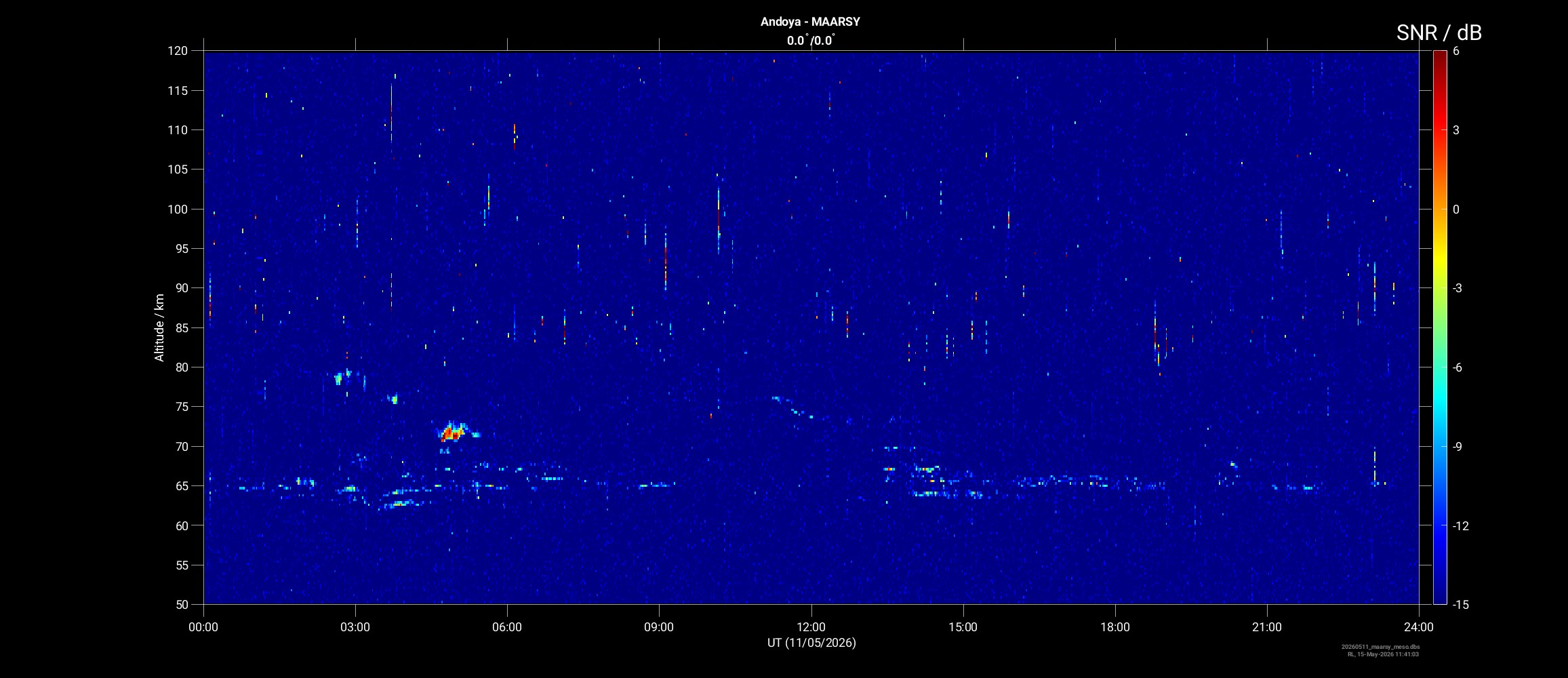Click the strong red echo near 72 km
This screenshot has height=678, width=1568.
[449, 433]
